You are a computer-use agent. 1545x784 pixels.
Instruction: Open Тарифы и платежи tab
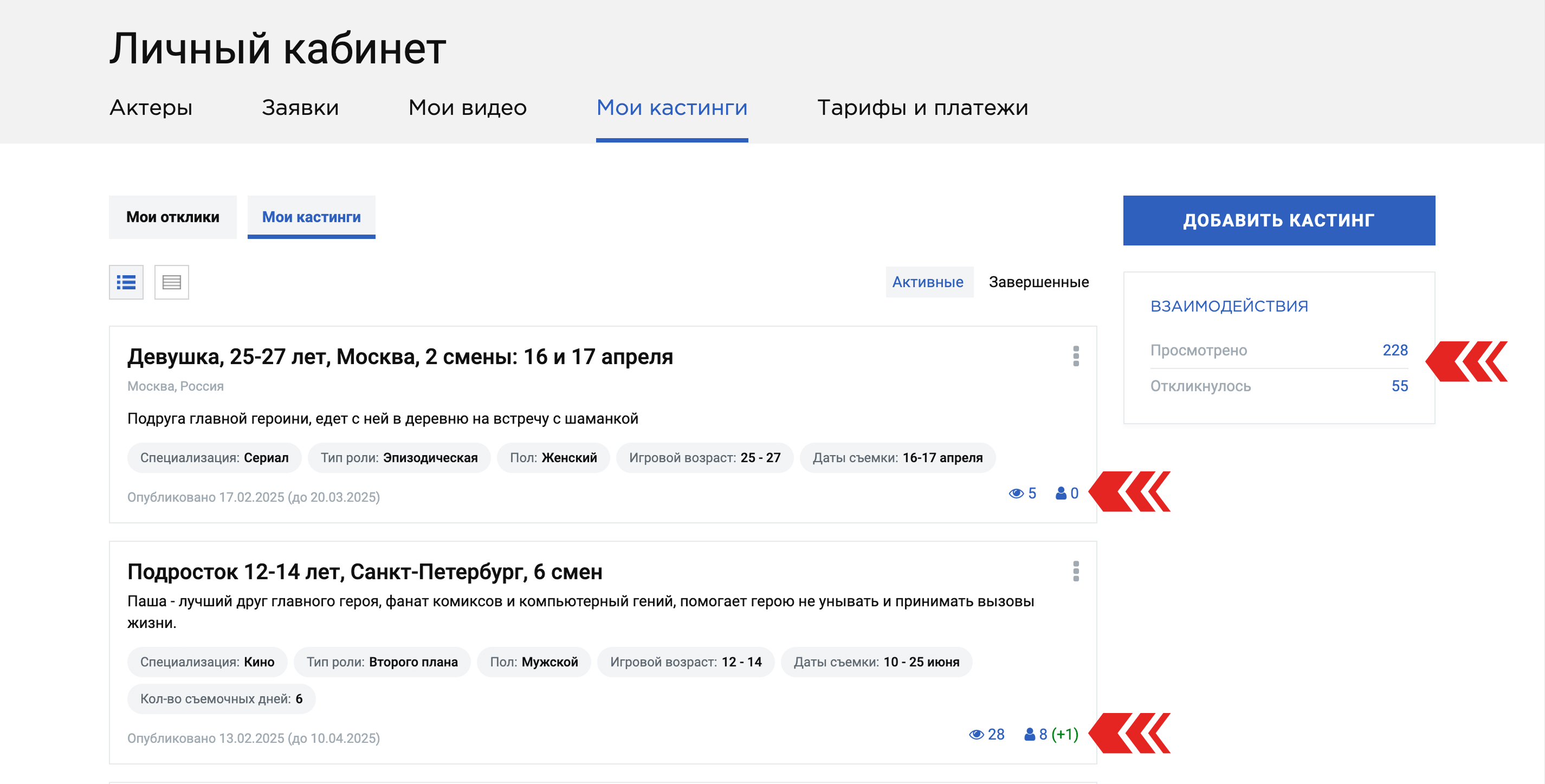[x=922, y=108]
